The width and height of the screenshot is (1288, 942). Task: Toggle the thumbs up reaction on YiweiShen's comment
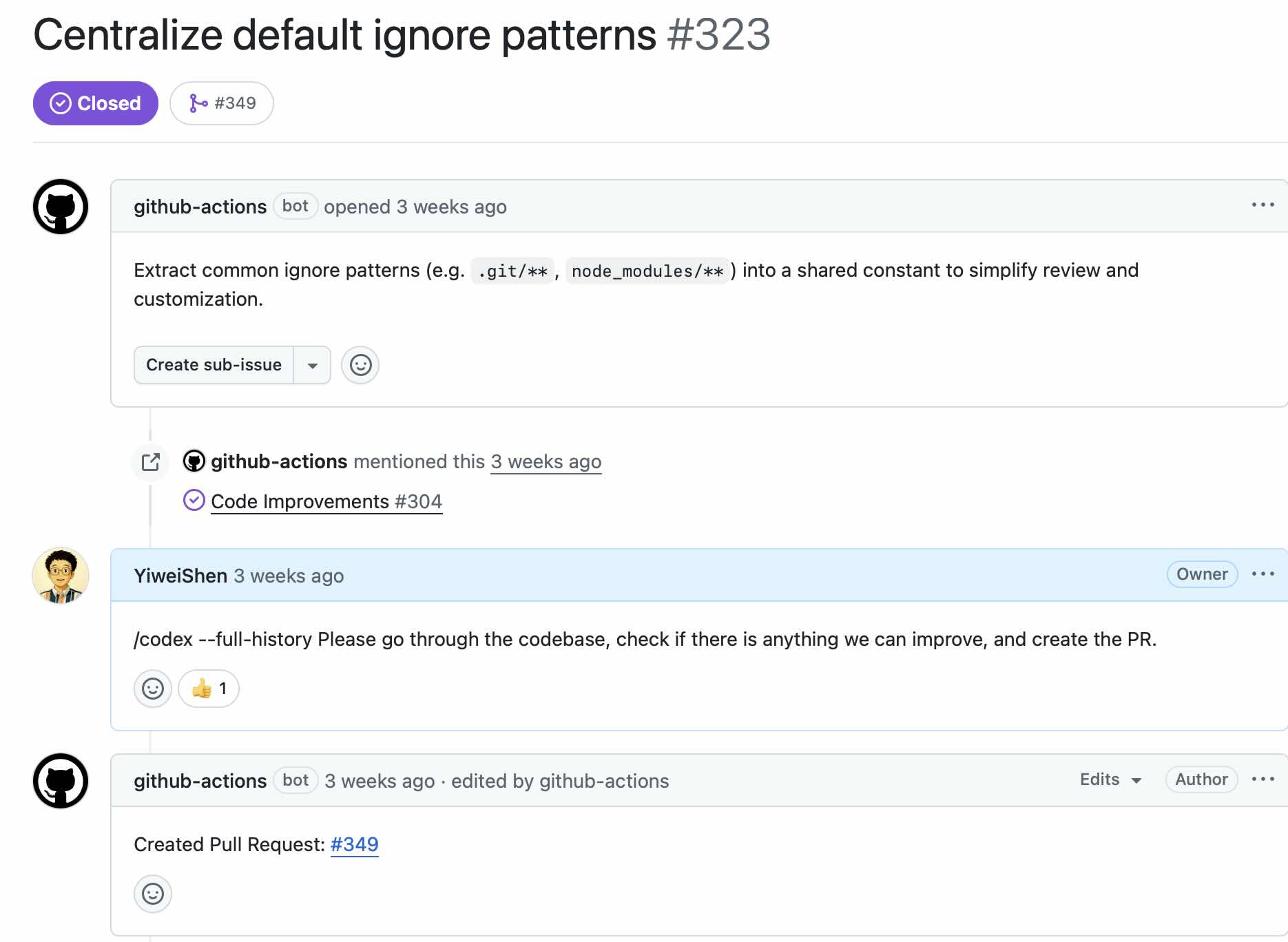(x=209, y=689)
